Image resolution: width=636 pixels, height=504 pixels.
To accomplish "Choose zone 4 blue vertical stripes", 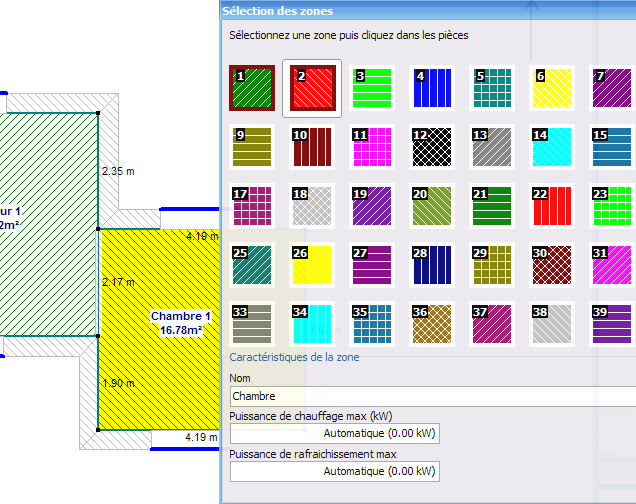I will point(432,88).
